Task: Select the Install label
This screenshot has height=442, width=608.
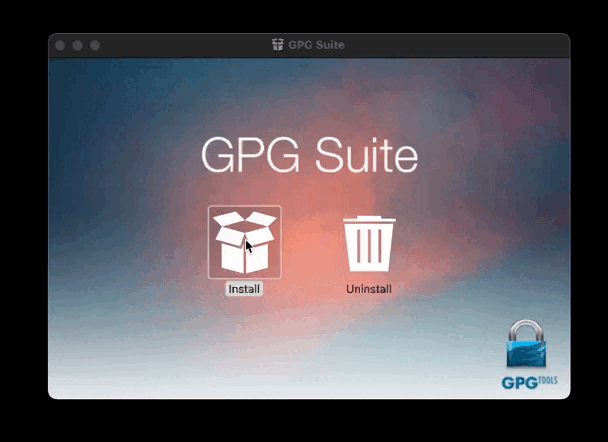Action: point(244,289)
